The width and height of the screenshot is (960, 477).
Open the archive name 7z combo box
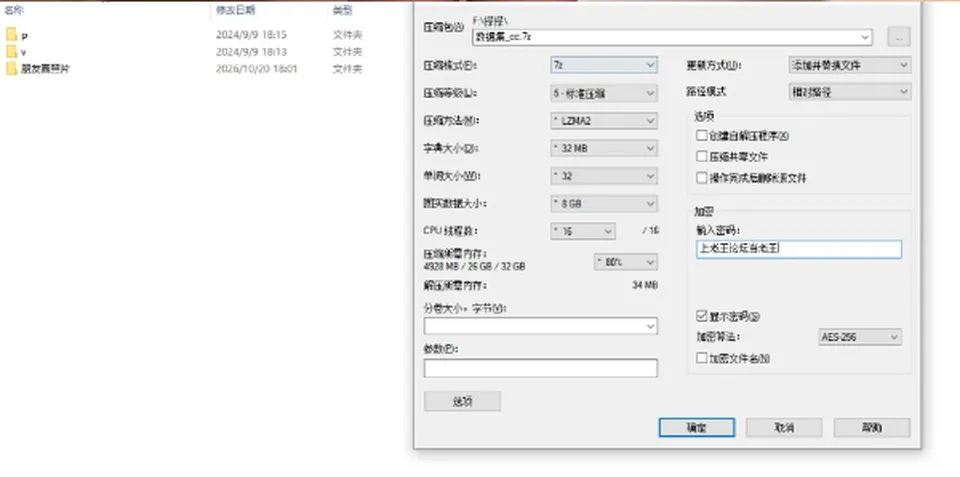[x=672, y=37]
